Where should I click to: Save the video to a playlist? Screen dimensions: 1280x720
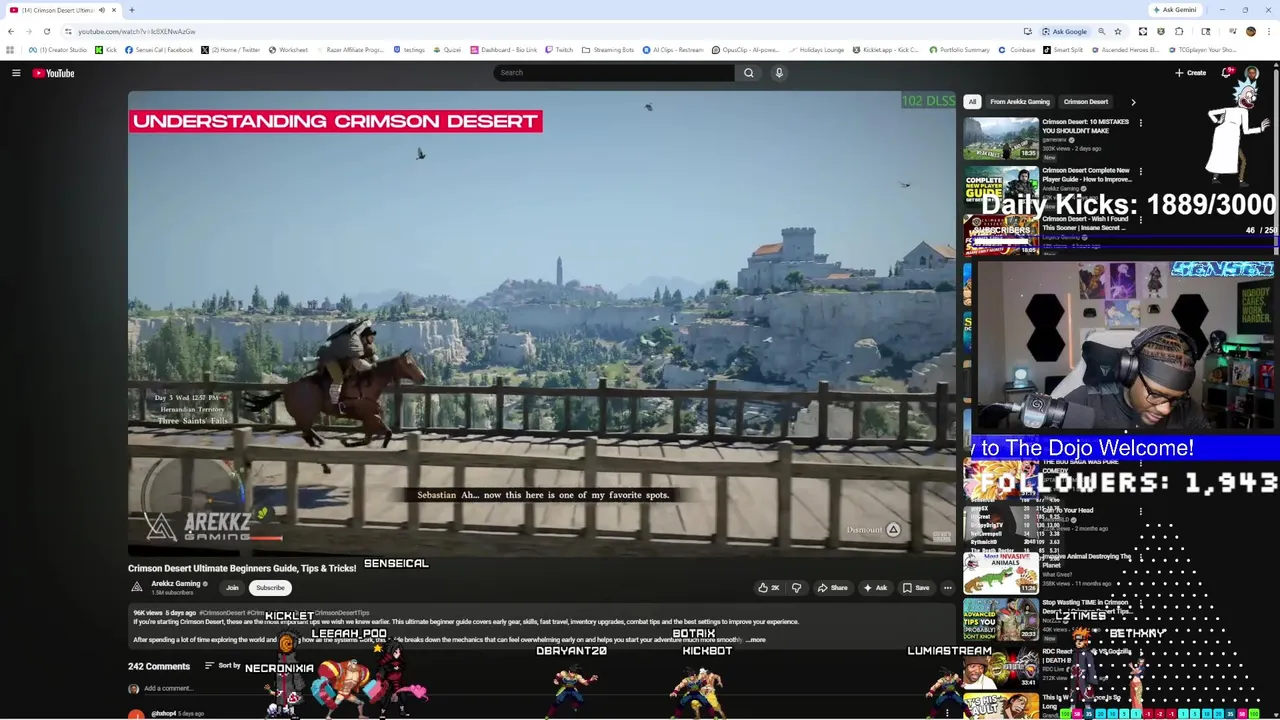(916, 588)
